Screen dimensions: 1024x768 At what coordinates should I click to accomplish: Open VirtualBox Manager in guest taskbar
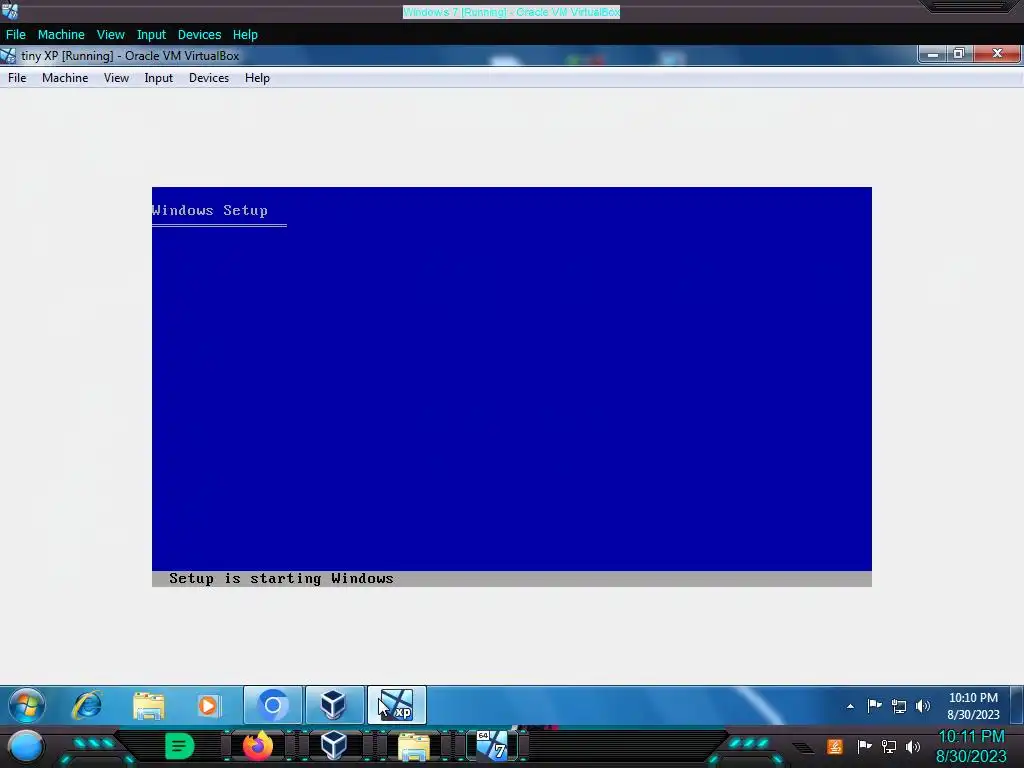(334, 705)
